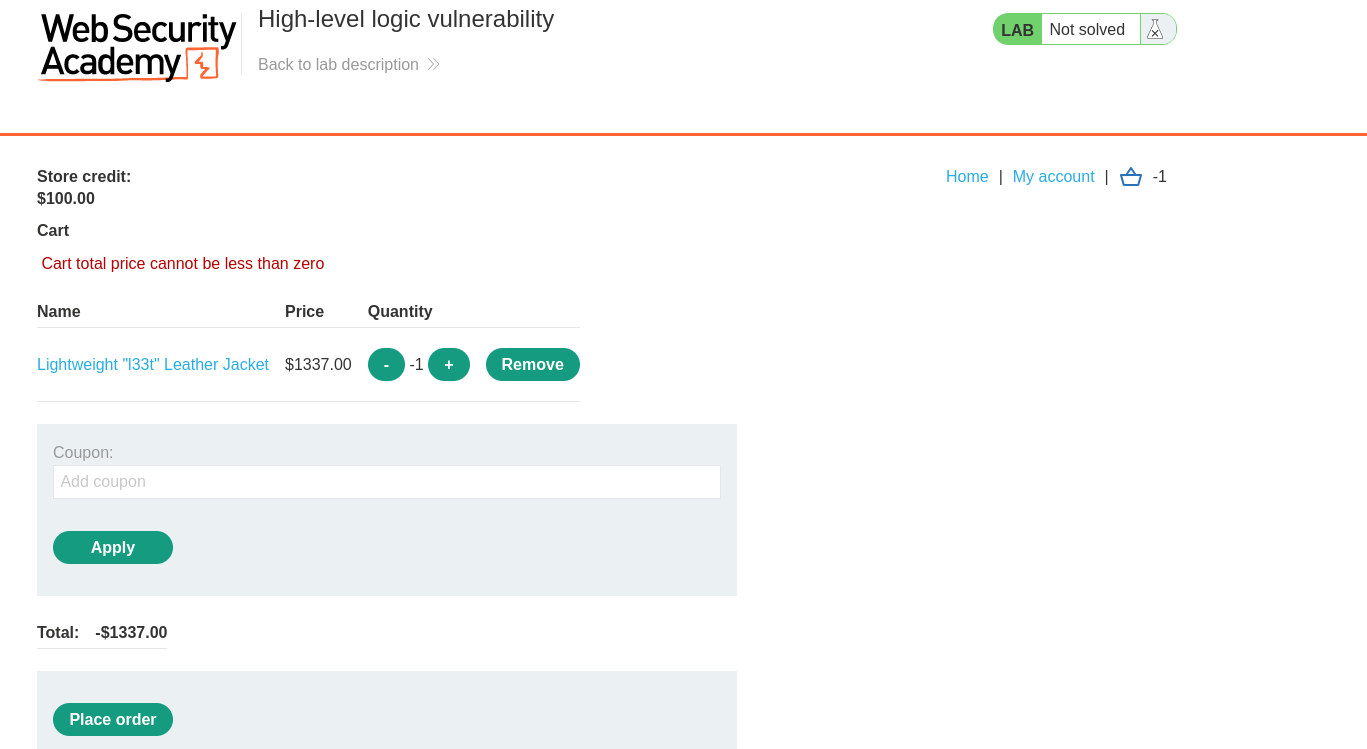The image size is (1367, 749).
Task: Click the -$1337.00 total amount
Action: pos(131,633)
